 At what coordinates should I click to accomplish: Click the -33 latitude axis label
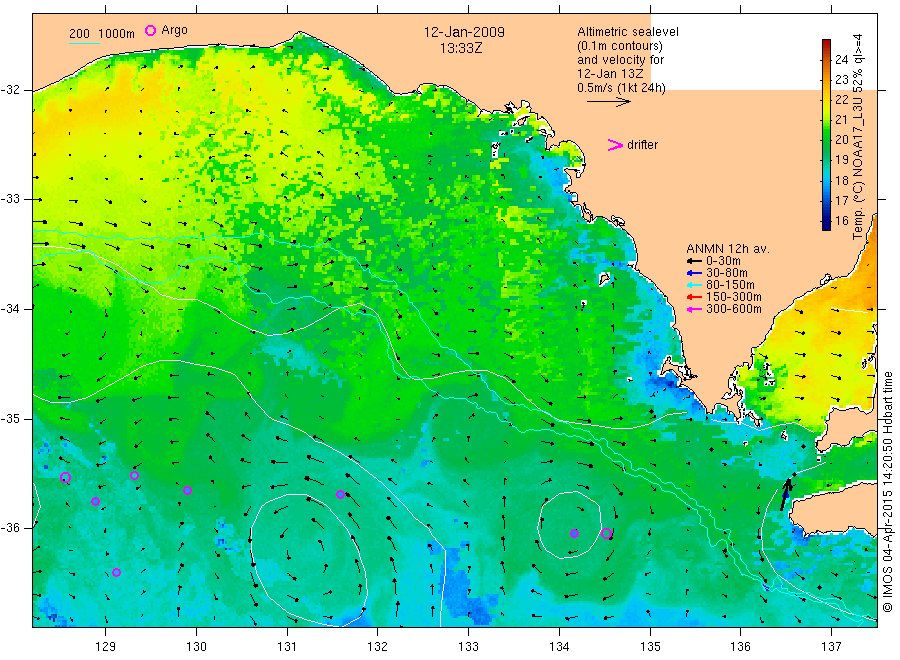click(10, 199)
